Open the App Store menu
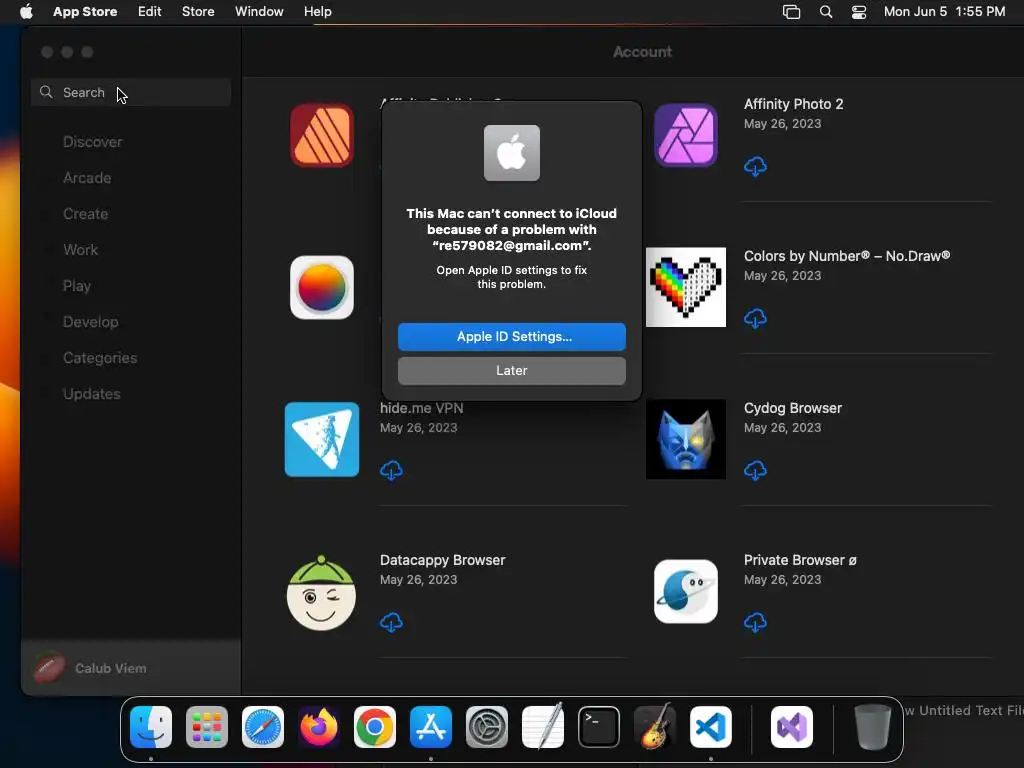This screenshot has height=768, width=1024. (x=85, y=12)
